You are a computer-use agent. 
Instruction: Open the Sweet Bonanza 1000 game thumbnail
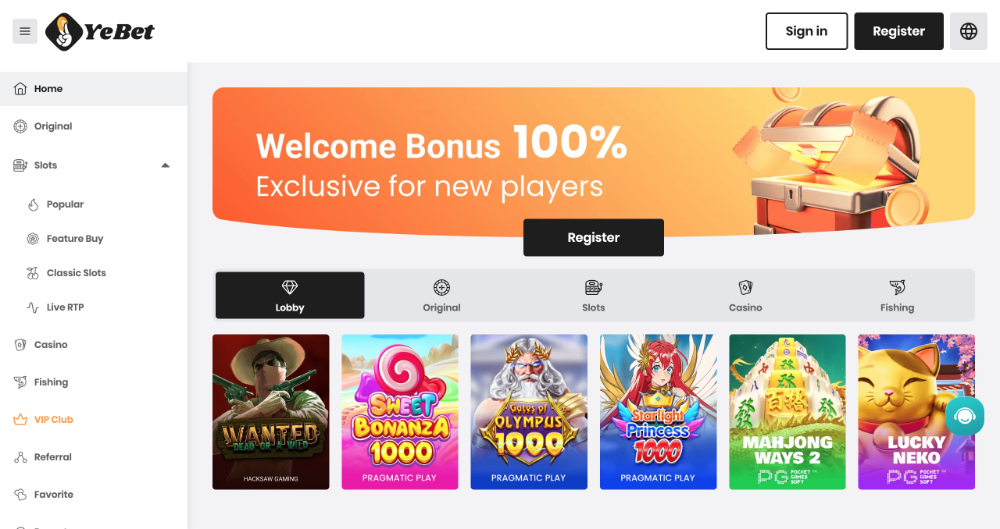pyautogui.click(x=400, y=411)
